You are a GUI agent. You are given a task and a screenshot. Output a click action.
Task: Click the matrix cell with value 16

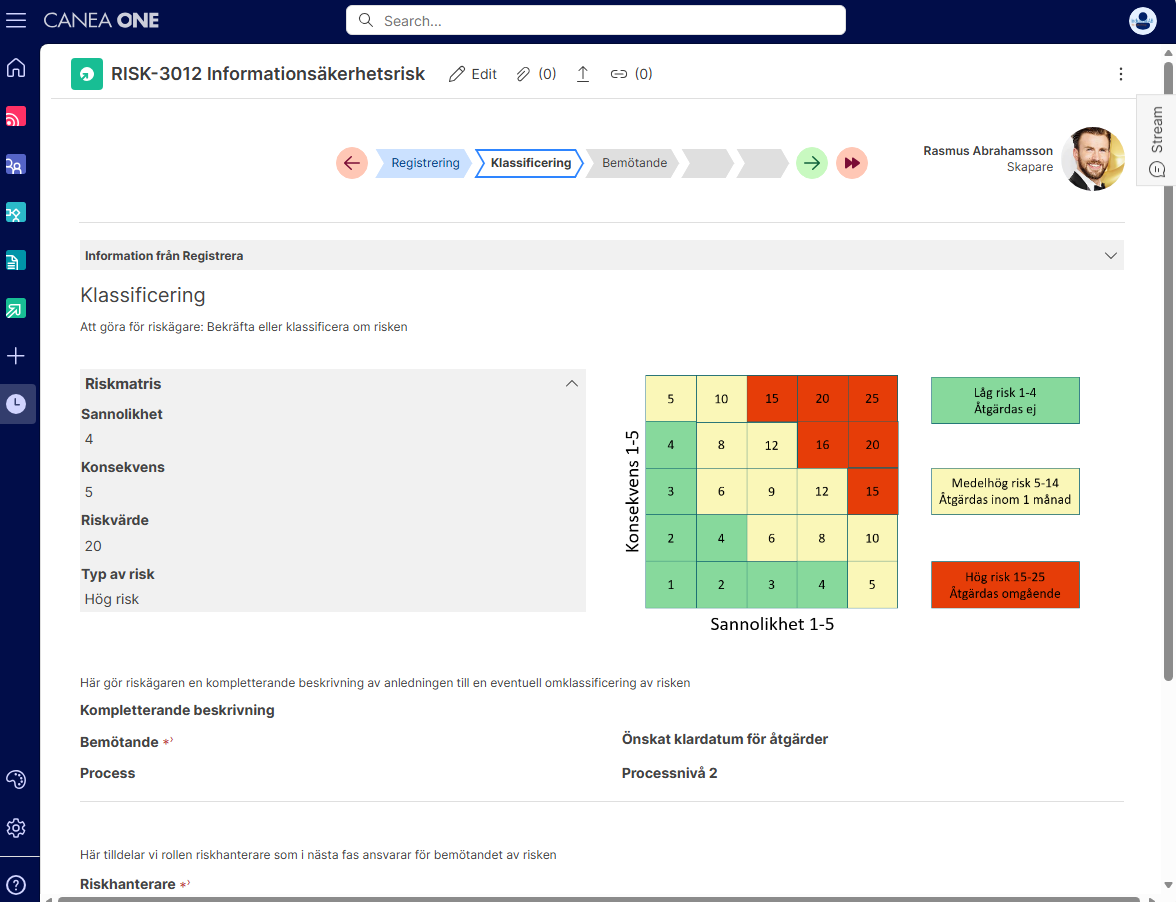(x=822, y=445)
